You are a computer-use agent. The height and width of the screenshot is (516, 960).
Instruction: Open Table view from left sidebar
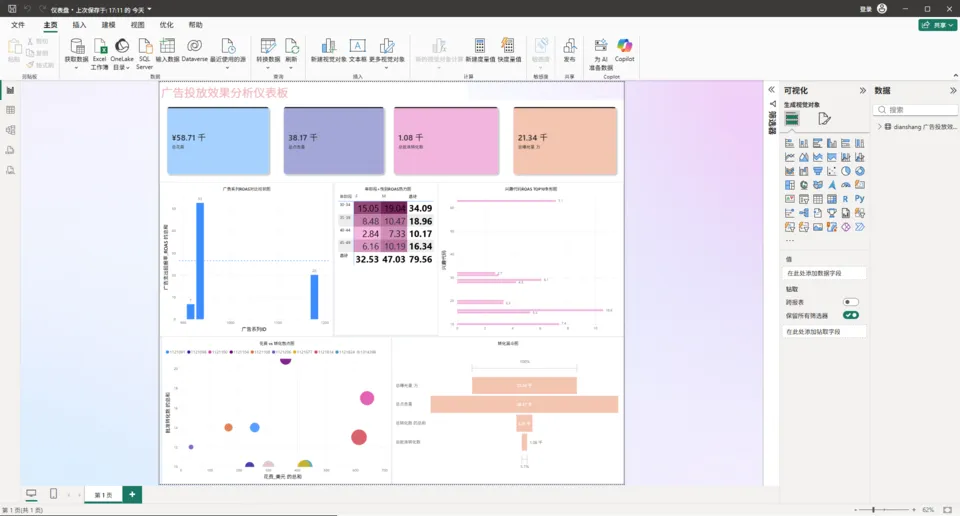pyautogui.click(x=10, y=110)
